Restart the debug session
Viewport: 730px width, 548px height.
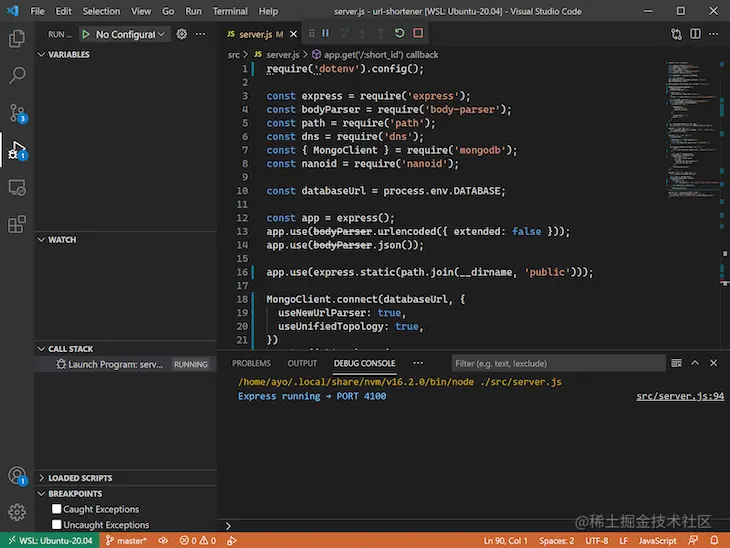[399, 33]
